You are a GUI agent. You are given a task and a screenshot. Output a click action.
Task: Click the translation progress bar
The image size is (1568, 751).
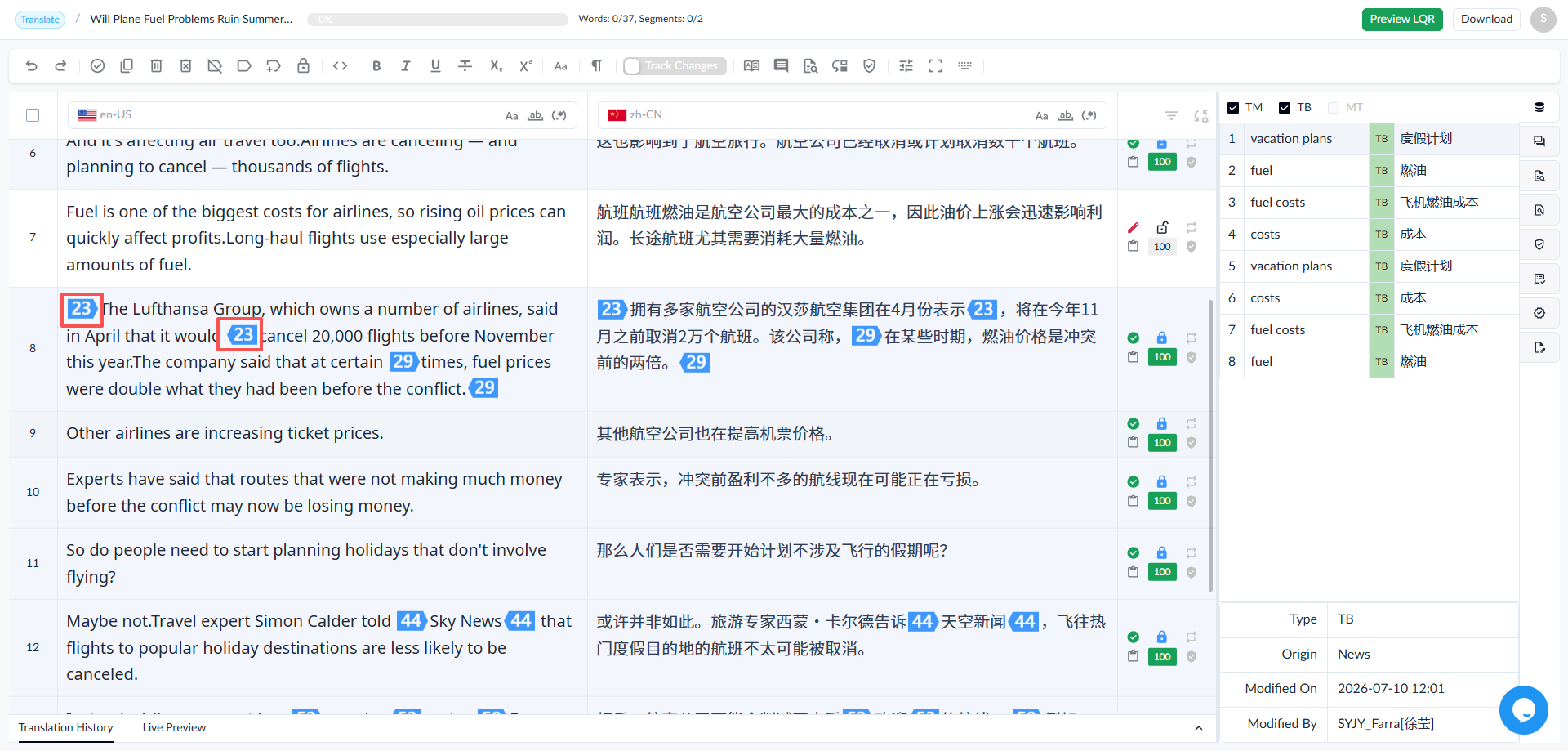[x=438, y=20]
